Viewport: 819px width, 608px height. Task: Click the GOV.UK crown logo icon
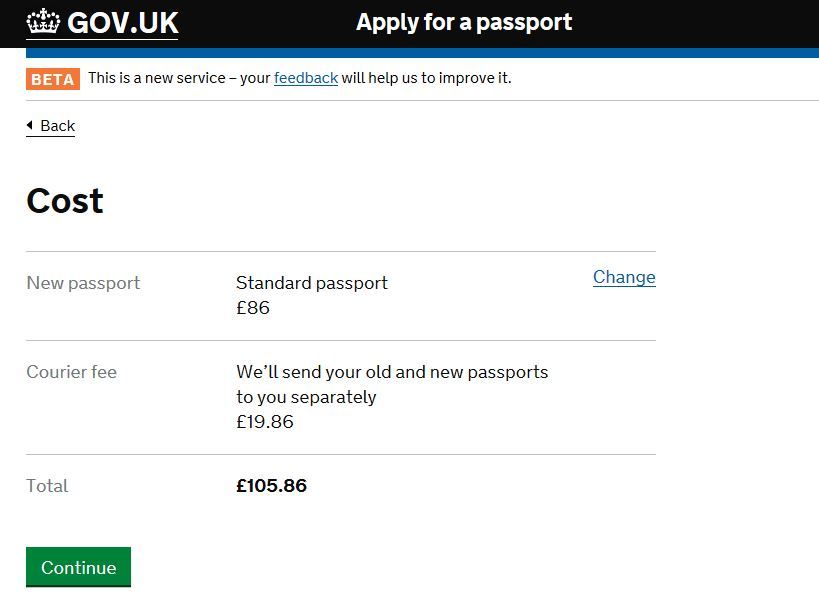[43, 22]
